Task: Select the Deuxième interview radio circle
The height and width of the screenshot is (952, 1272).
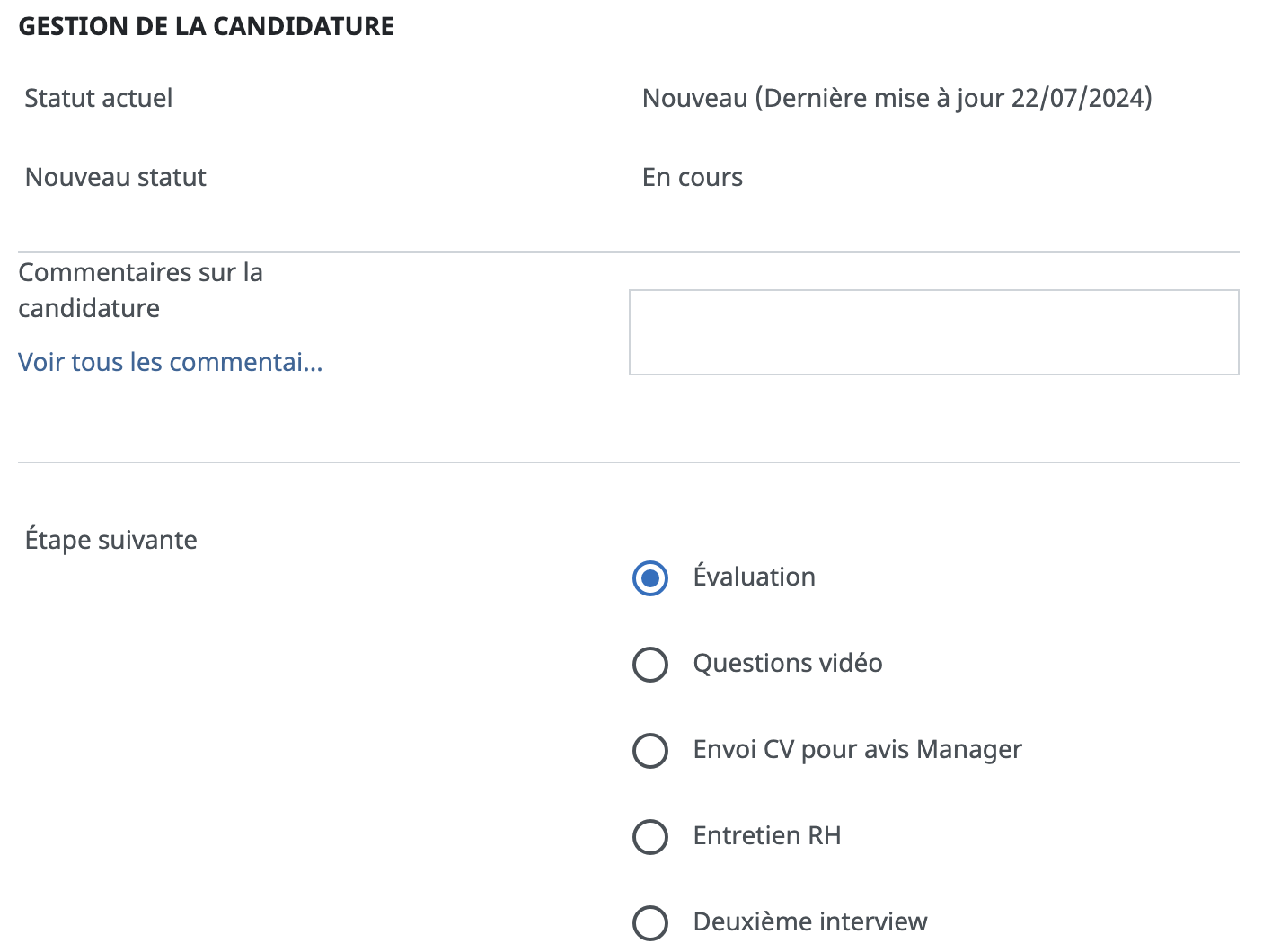Action: click(x=650, y=922)
